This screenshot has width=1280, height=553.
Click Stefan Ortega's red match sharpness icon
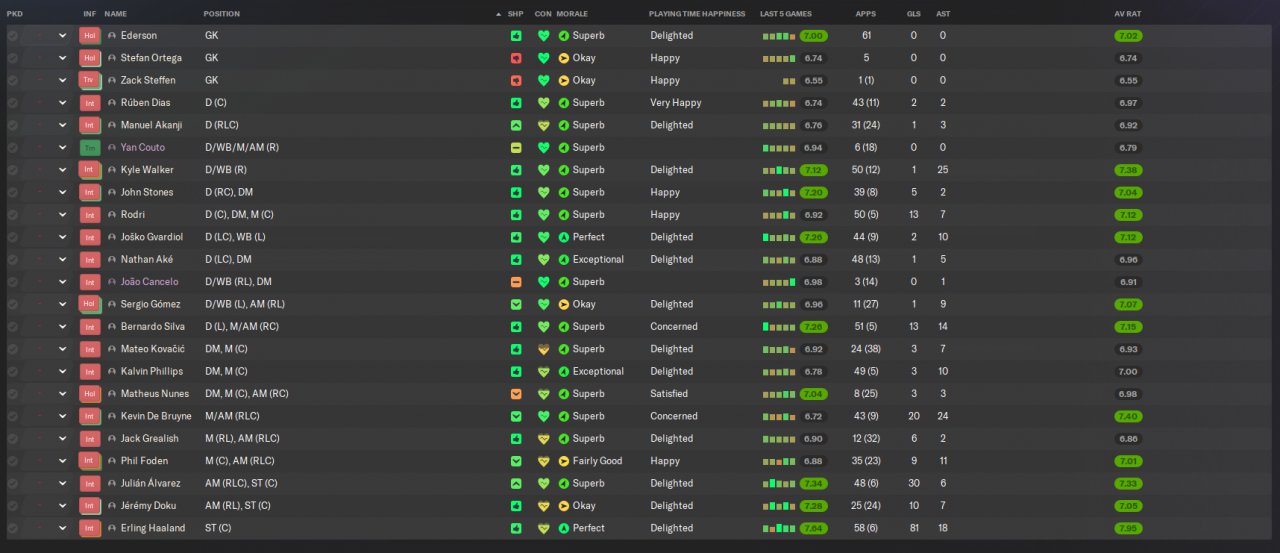pyautogui.click(x=516, y=58)
